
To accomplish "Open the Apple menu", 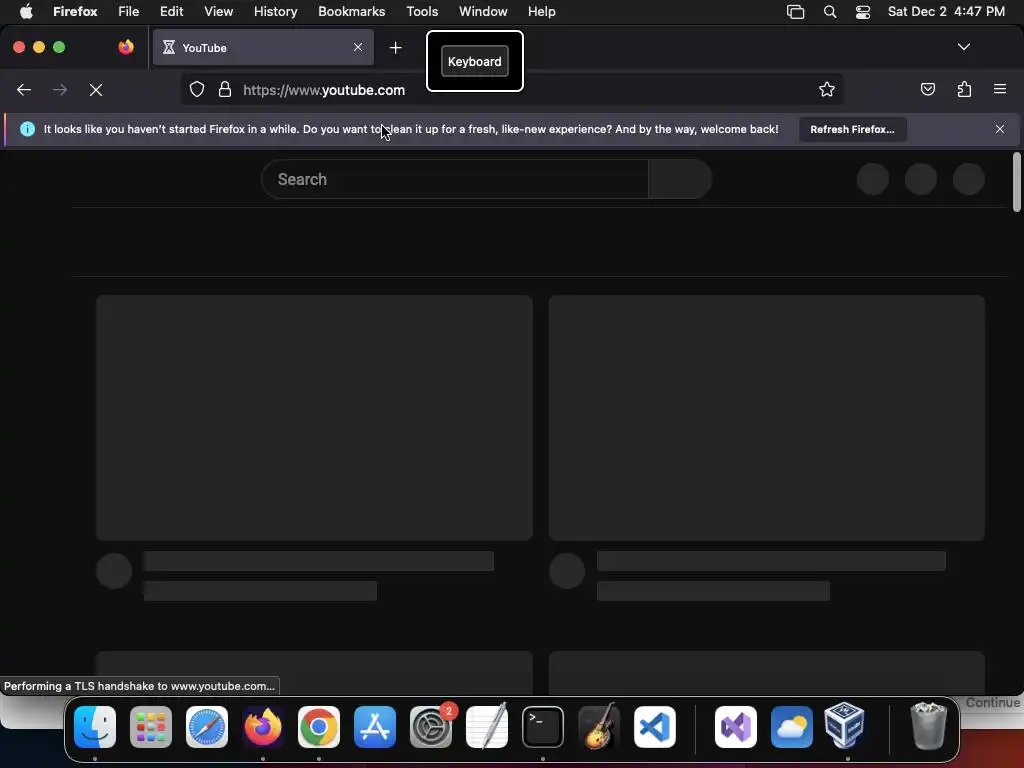I will (x=26, y=12).
